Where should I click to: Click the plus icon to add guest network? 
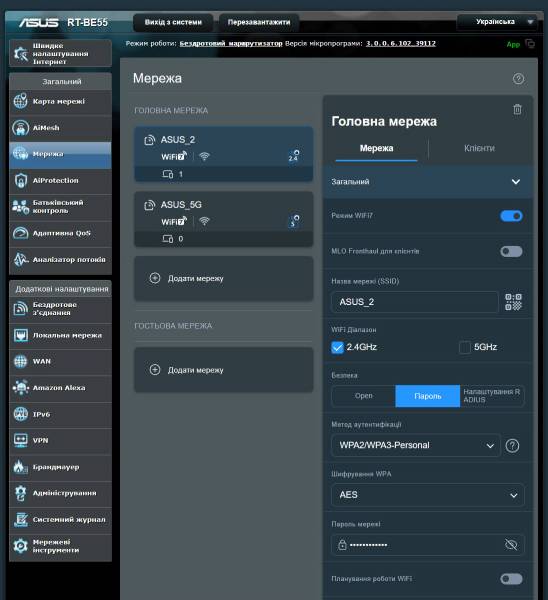(155, 370)
